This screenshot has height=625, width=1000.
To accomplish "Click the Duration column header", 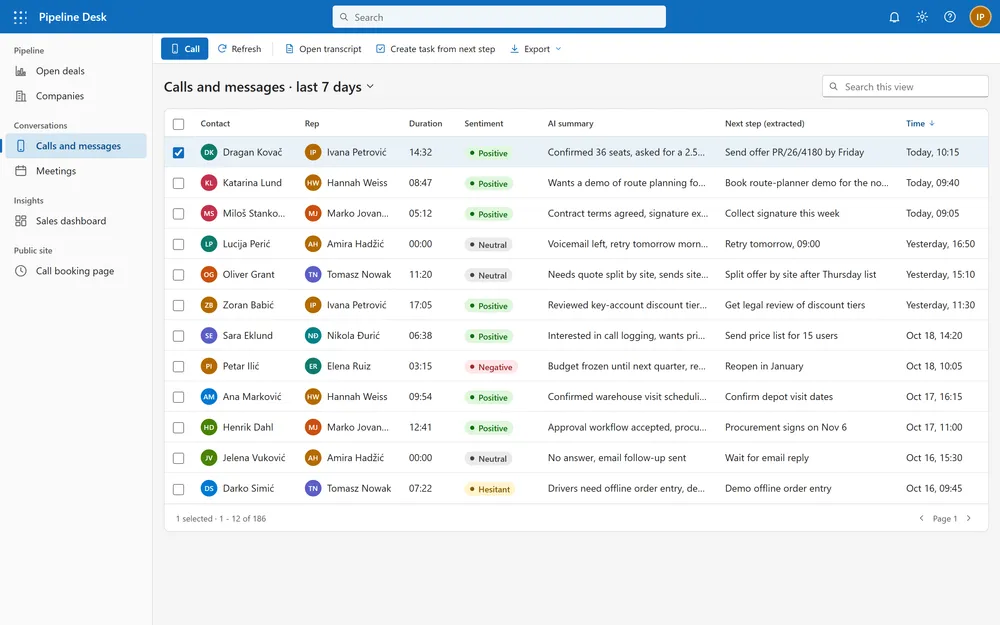I will point(425,124).
